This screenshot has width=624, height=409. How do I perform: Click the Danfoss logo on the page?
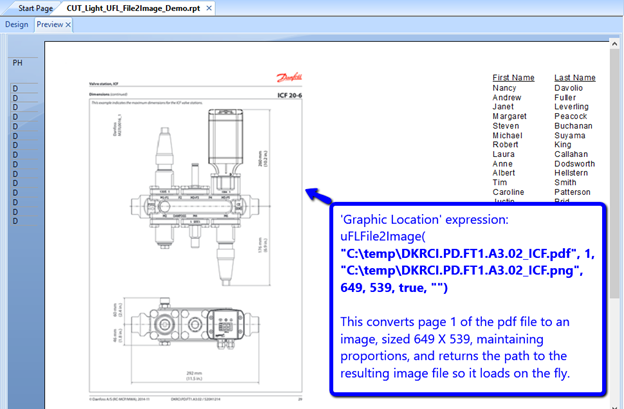289,77
